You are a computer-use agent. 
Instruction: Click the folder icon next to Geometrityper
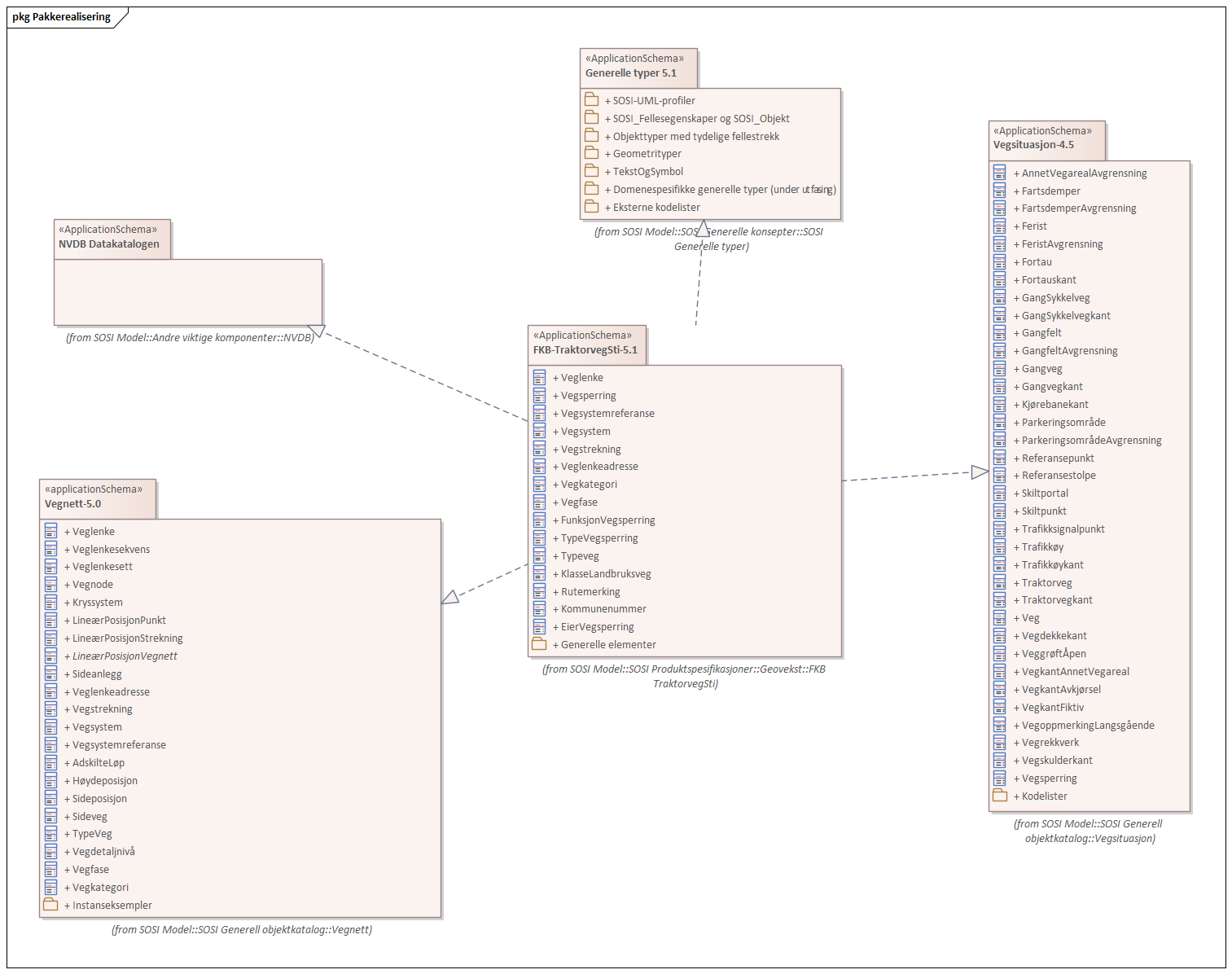(591, 153)
